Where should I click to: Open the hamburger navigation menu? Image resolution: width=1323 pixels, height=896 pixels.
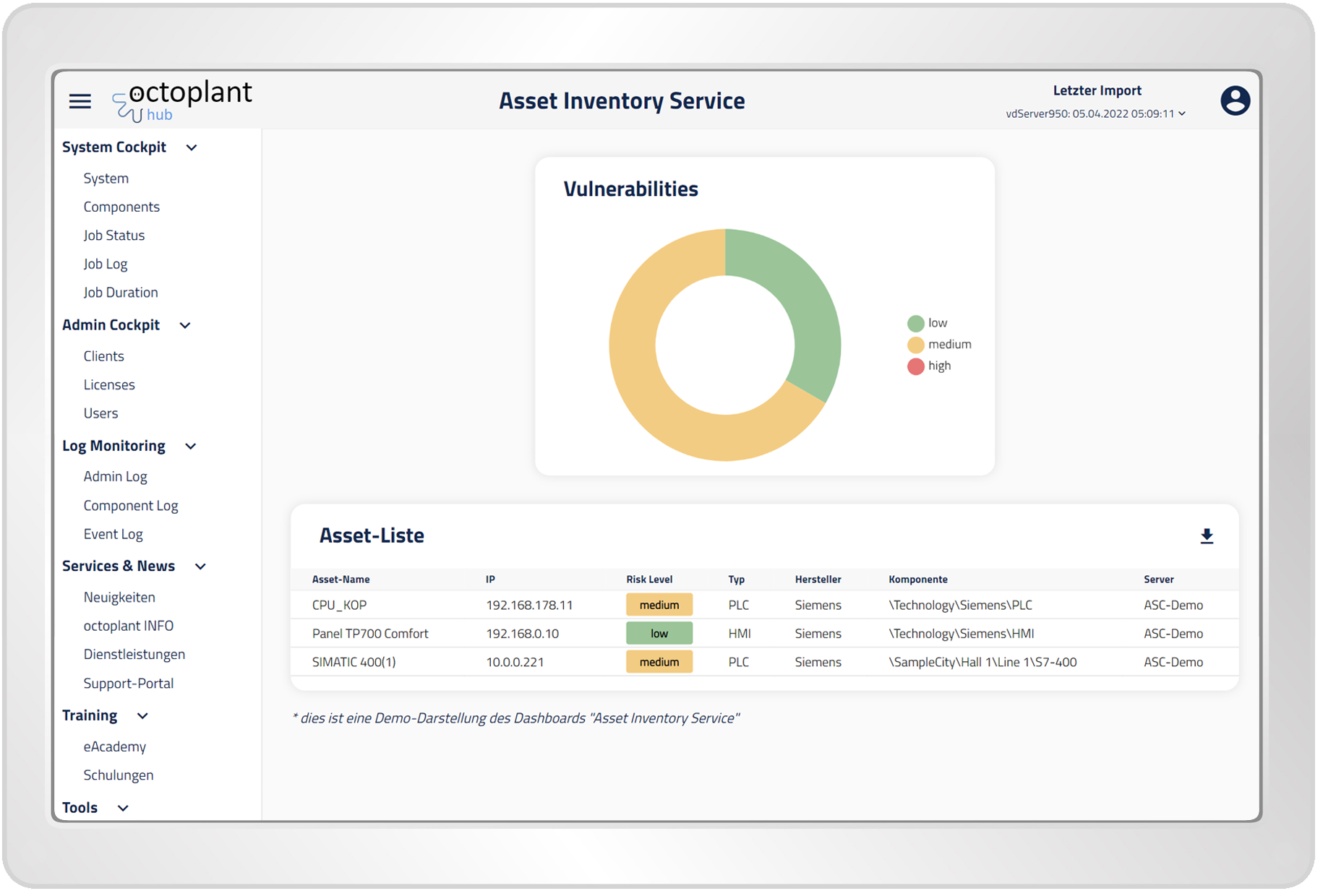pos(80,101)
